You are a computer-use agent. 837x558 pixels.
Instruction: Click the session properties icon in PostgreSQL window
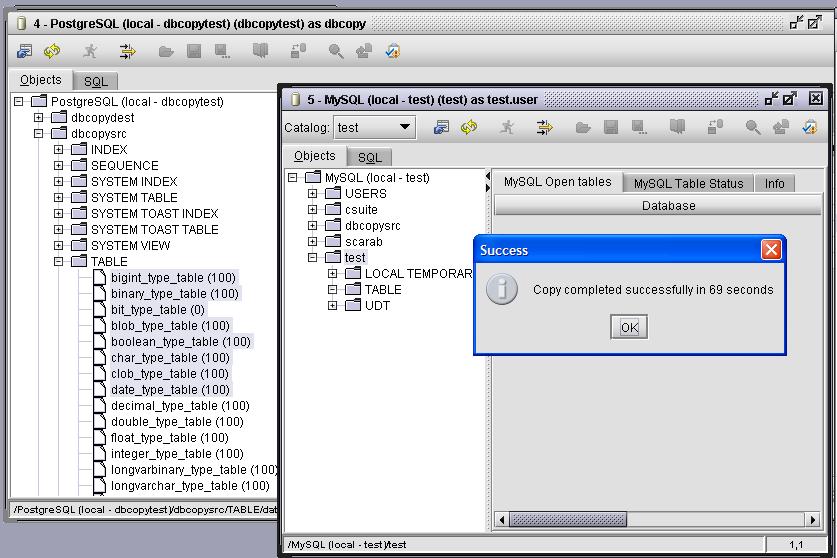pyautogui.click(x=25, y=51)
